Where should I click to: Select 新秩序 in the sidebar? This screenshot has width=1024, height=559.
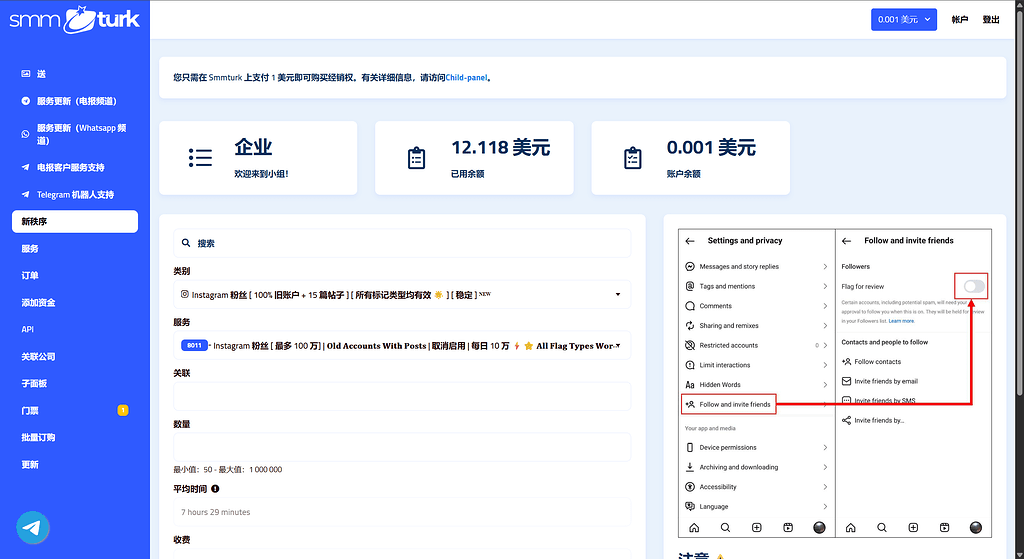[x=74, y=221]
